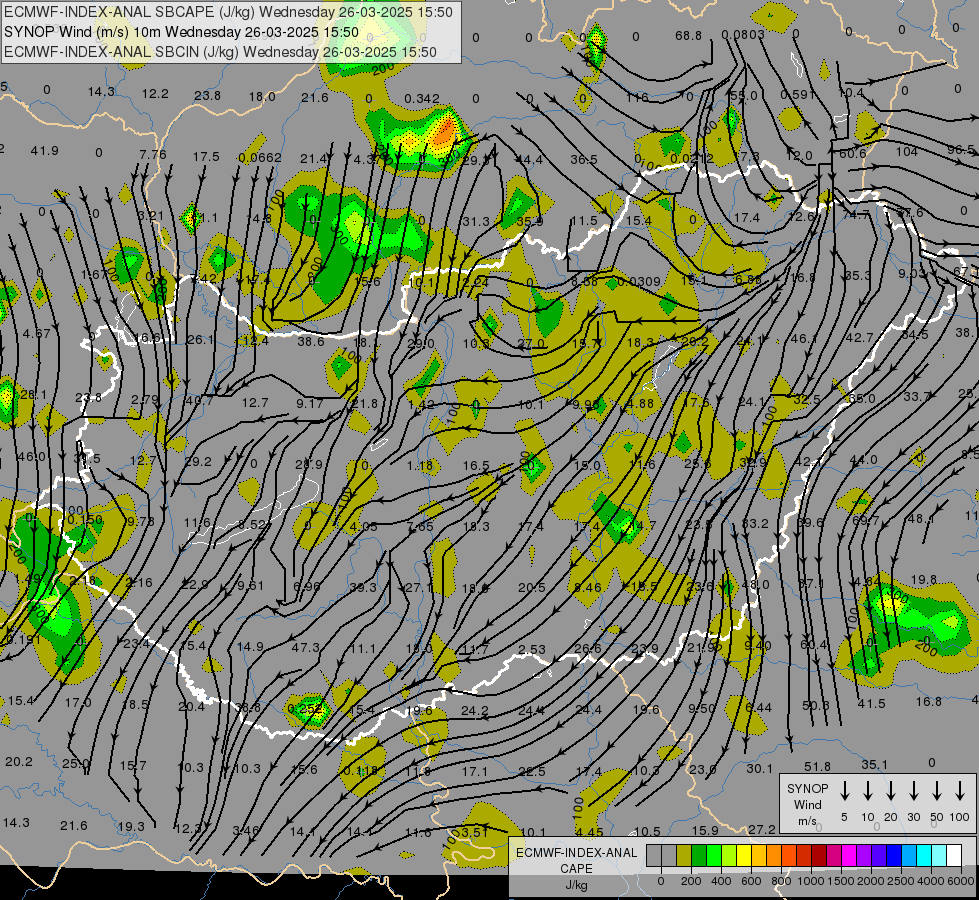Click the 20 m/s wind arrow in SYNOP legend

point(891,791)
